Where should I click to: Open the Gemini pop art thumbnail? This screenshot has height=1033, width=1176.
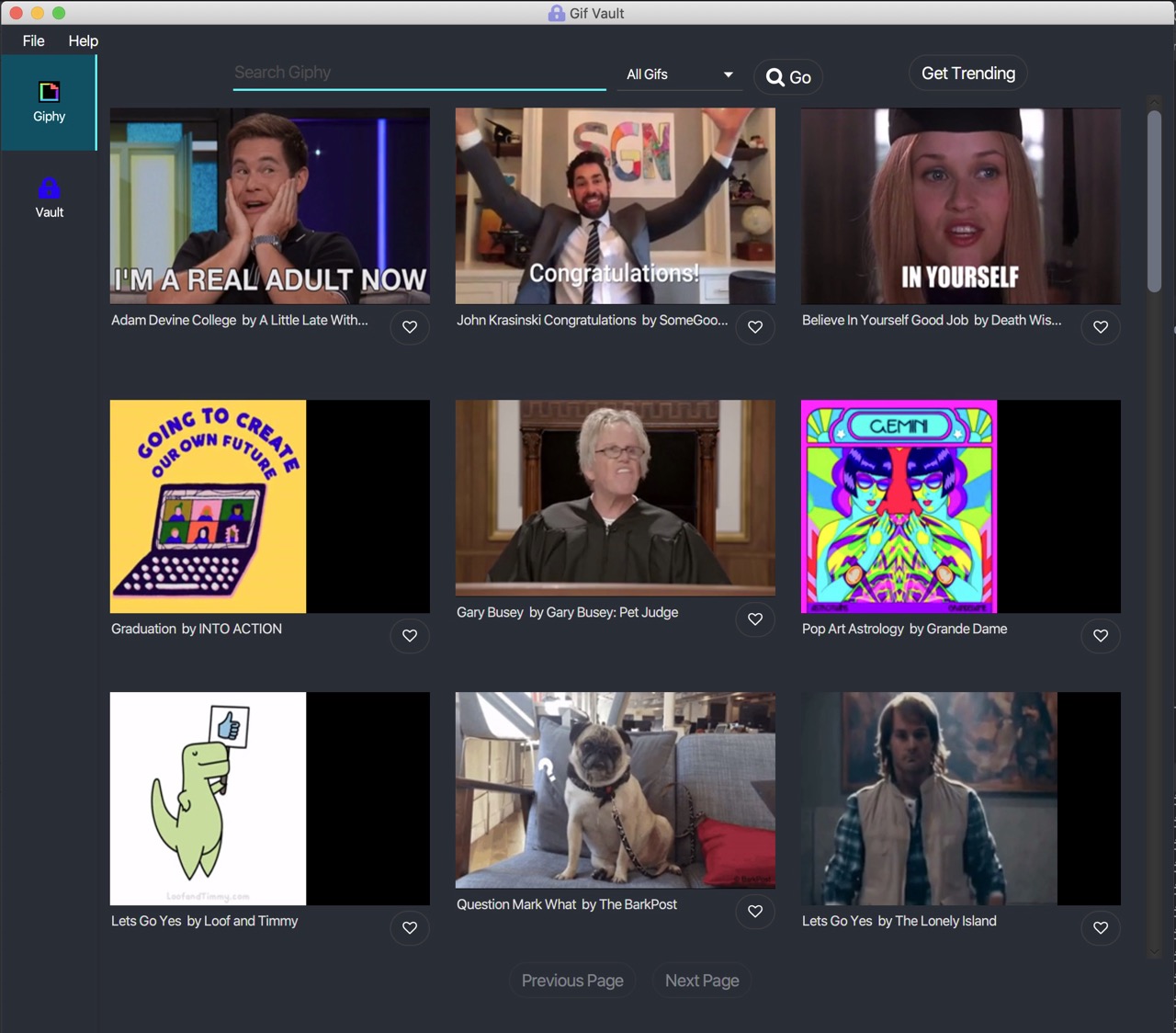coord(899,506)
